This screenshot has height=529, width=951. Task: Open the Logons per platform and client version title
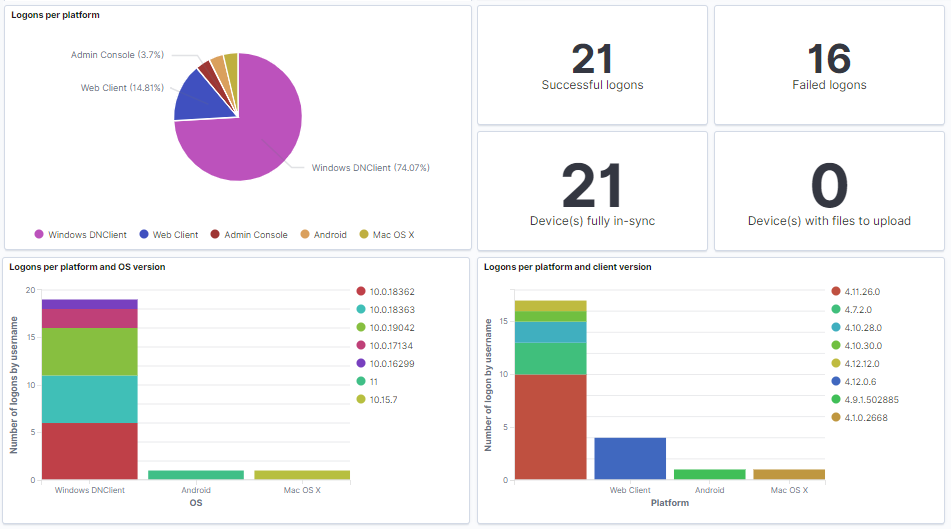(567, 267)
